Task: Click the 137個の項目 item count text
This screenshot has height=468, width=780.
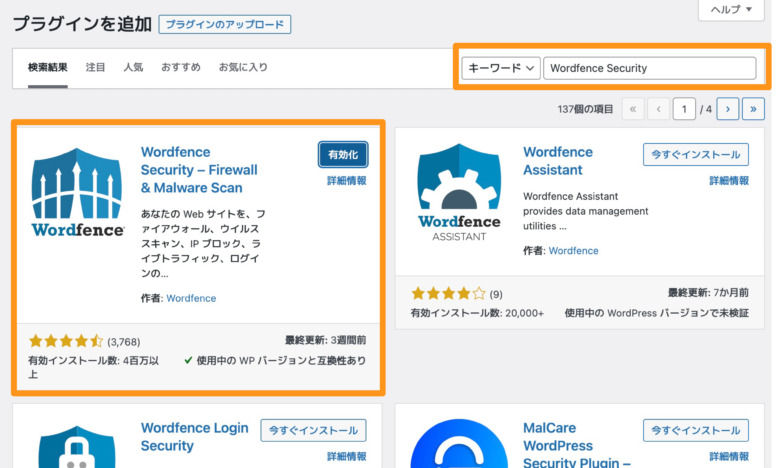Action: (585, 109)
